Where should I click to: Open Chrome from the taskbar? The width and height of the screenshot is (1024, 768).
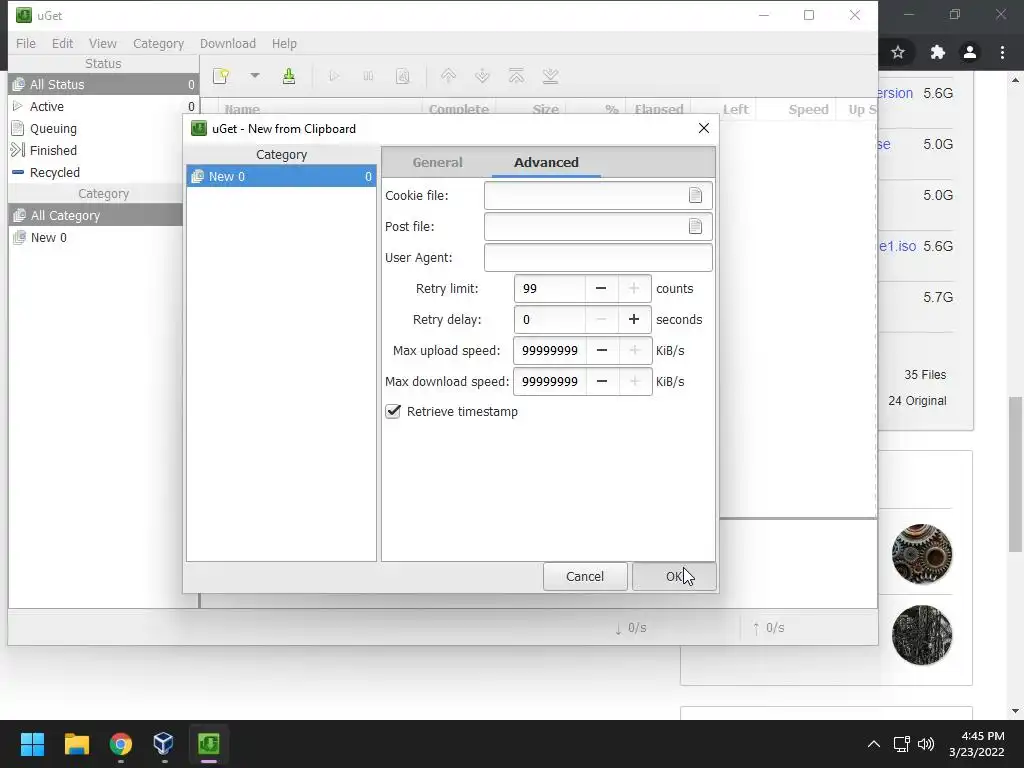[121, 744]
